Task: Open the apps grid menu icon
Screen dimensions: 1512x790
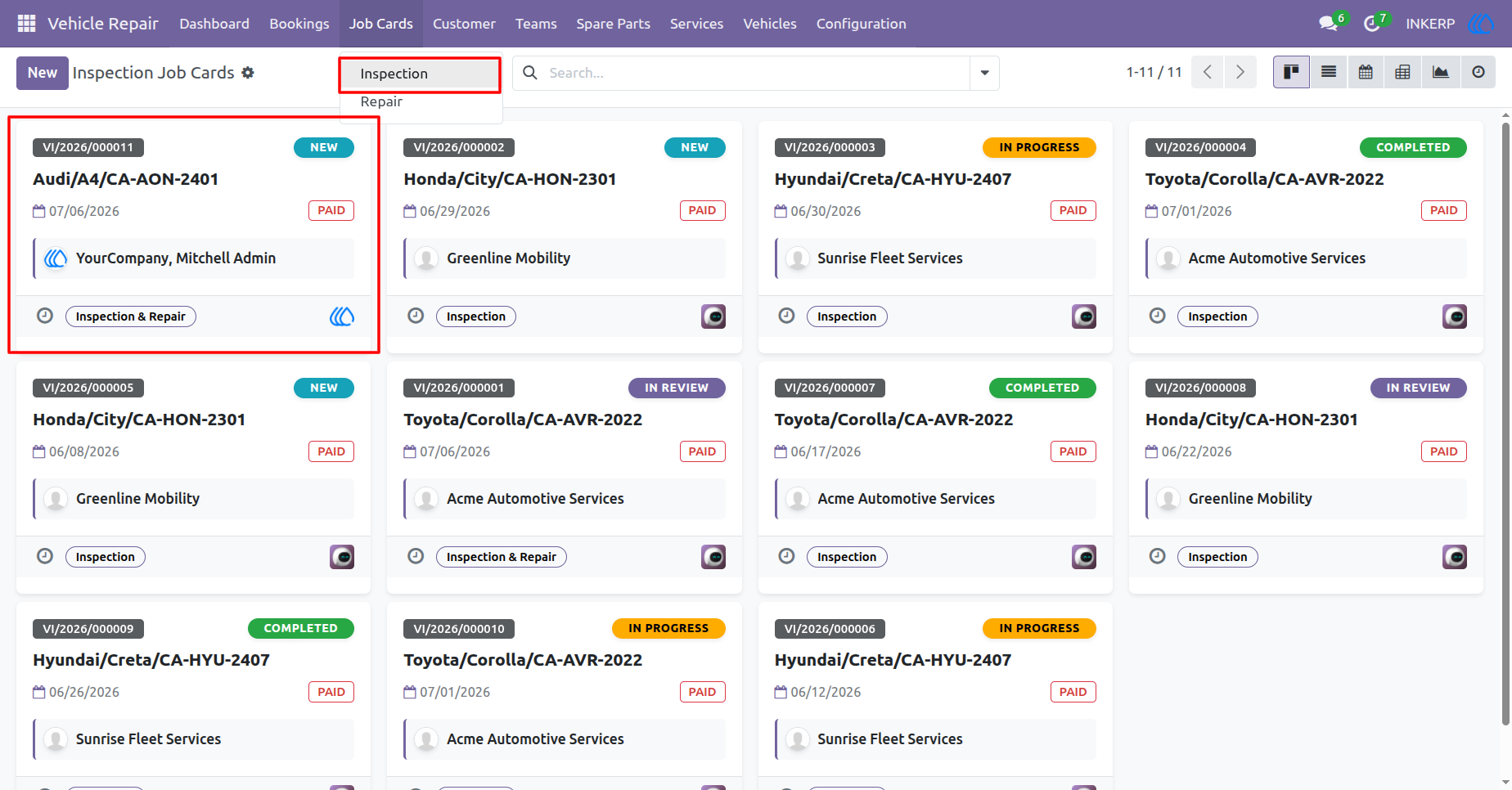Action: tap(26, 24)
